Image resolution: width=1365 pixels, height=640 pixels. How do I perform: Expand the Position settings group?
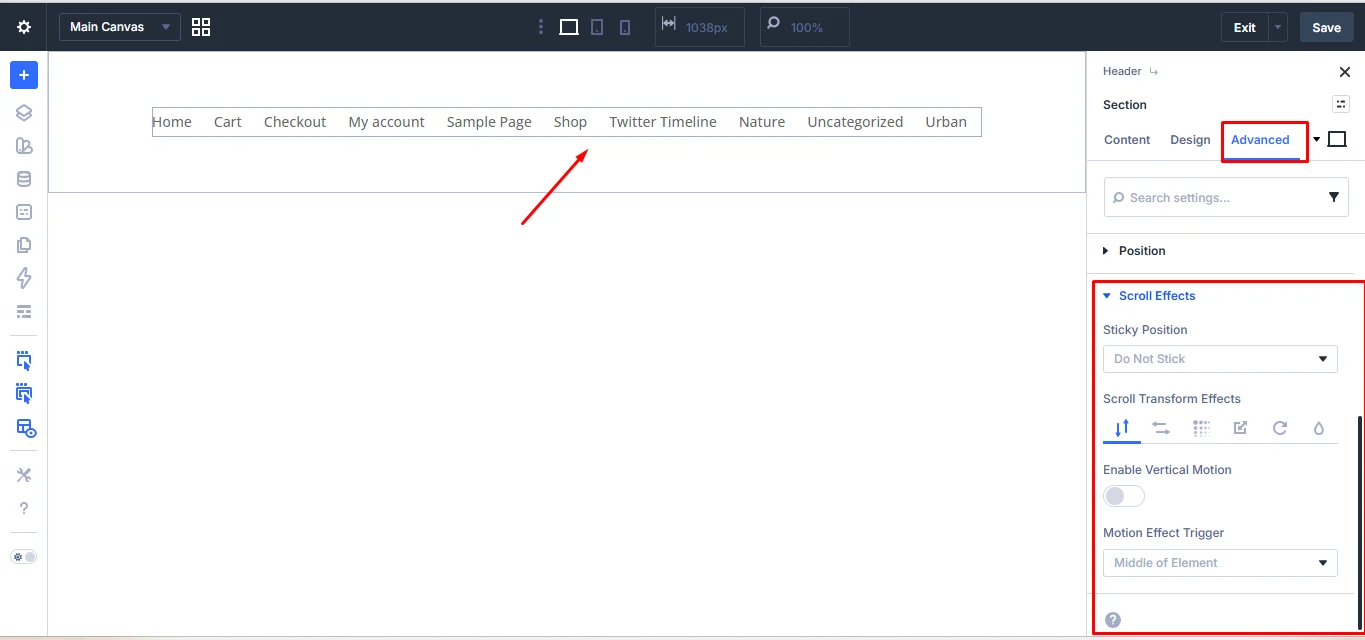click(1142, 251)
